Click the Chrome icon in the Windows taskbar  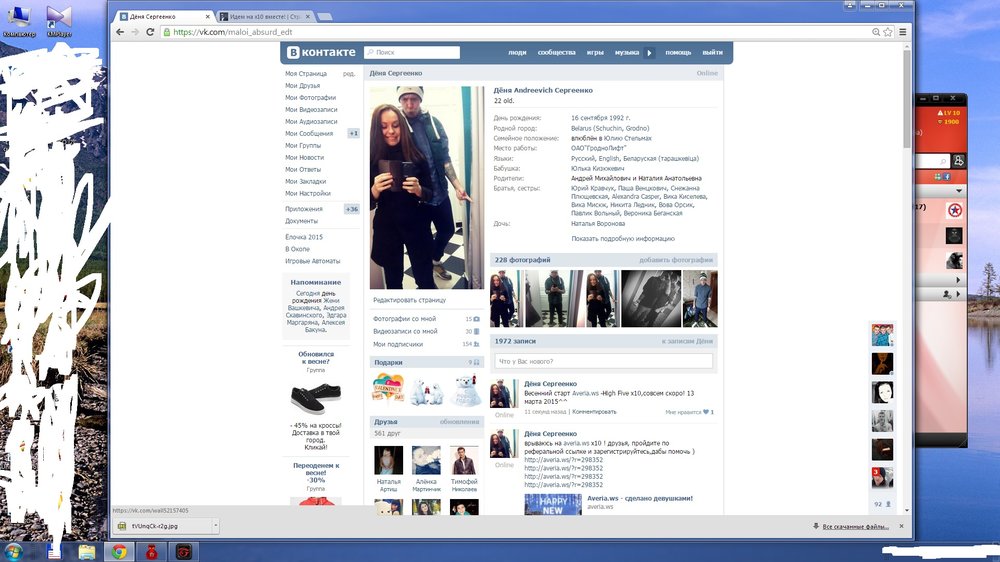point(119,551)
